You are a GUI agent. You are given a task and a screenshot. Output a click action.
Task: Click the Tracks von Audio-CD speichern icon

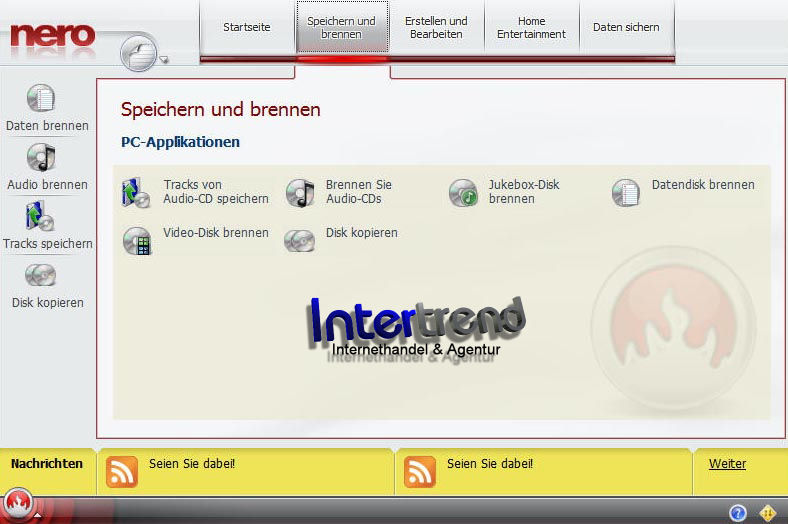point(136,192)
